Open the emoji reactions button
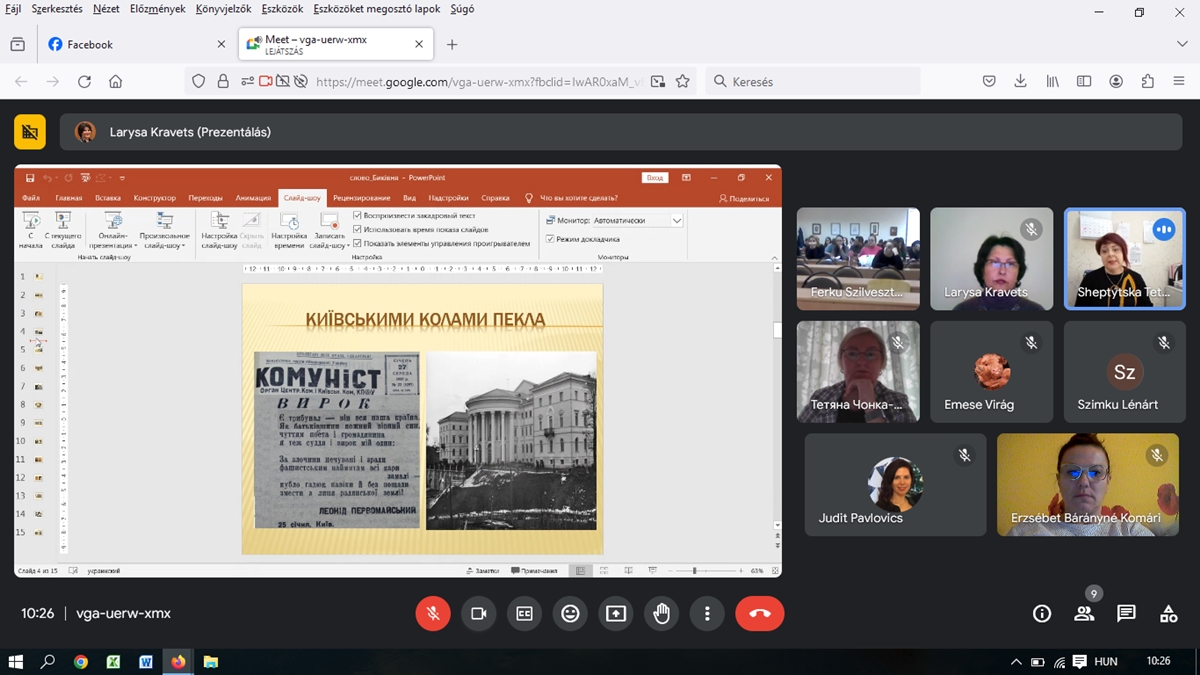The width and height of the screenshot is (1200, 675). click(x=570, y=614)
